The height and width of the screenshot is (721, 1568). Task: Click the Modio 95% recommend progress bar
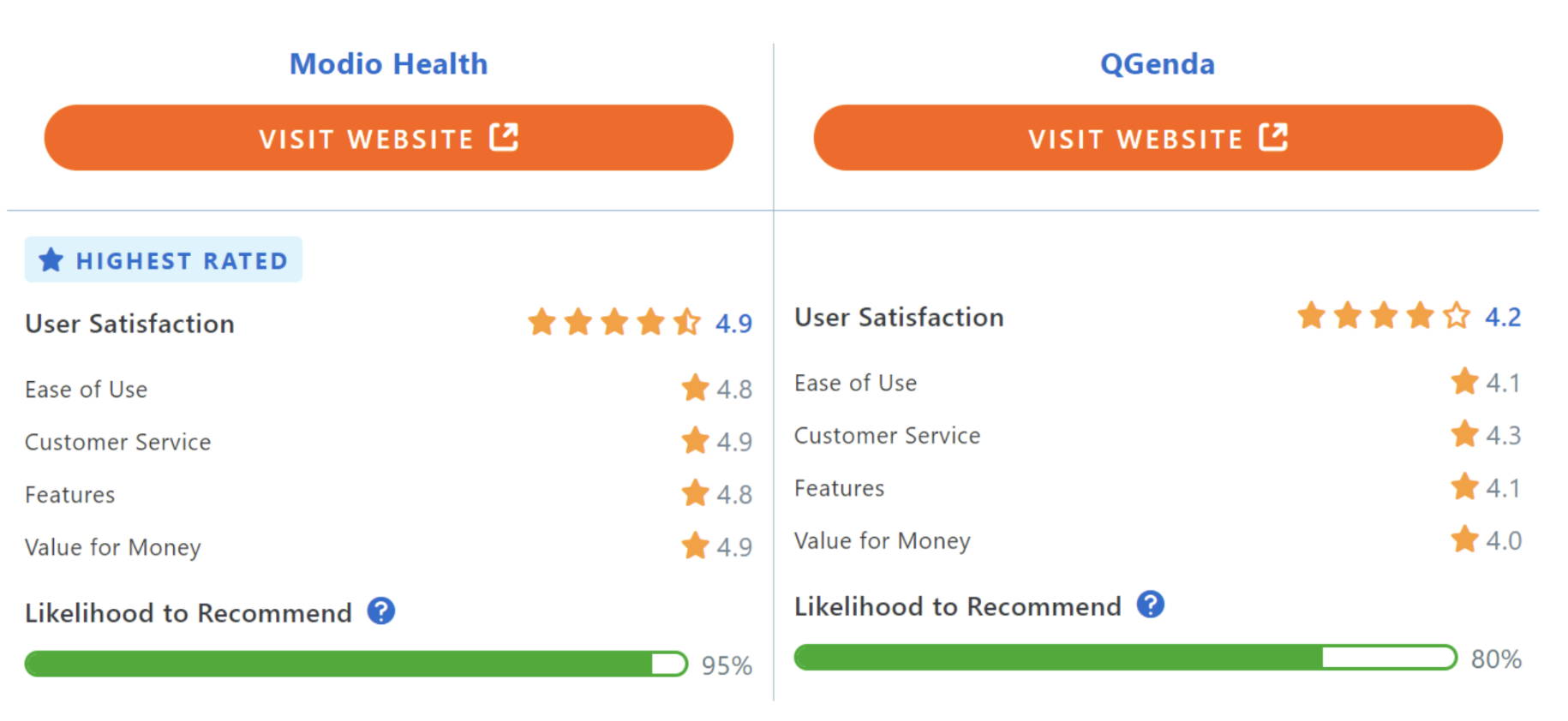click(x=356, y=664)
